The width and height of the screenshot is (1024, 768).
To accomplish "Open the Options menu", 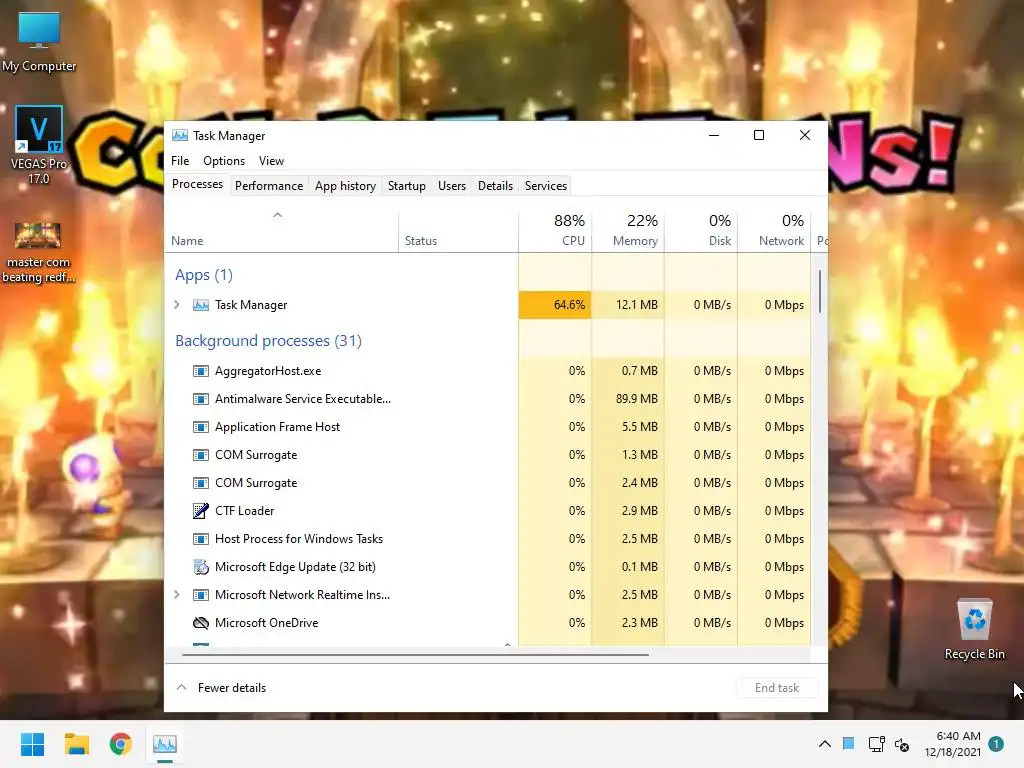I will [224, 161].
